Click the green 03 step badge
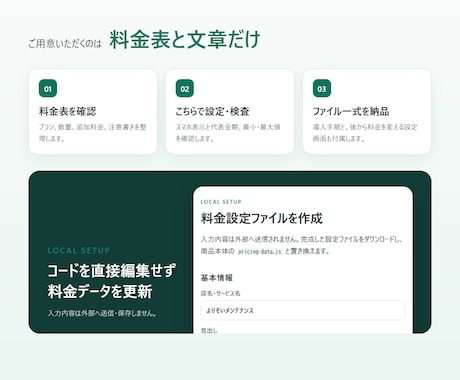 click(x=322, y=88)
